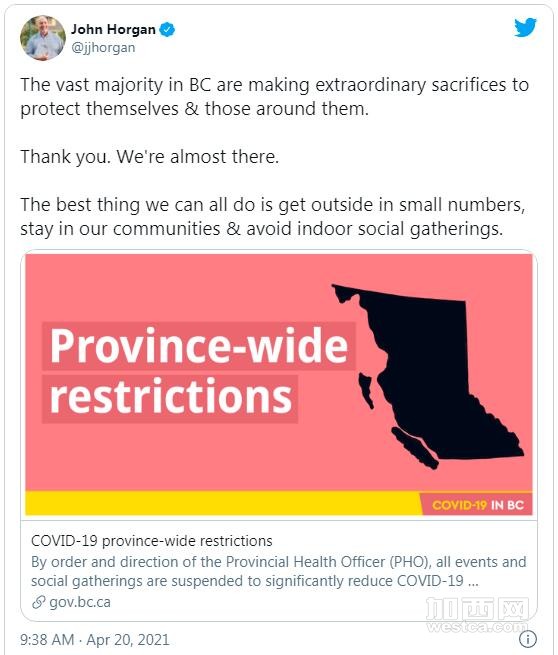Open the tweet info icon
The height and width of the screenshot is (655, 558).
(x=528, y=639)
